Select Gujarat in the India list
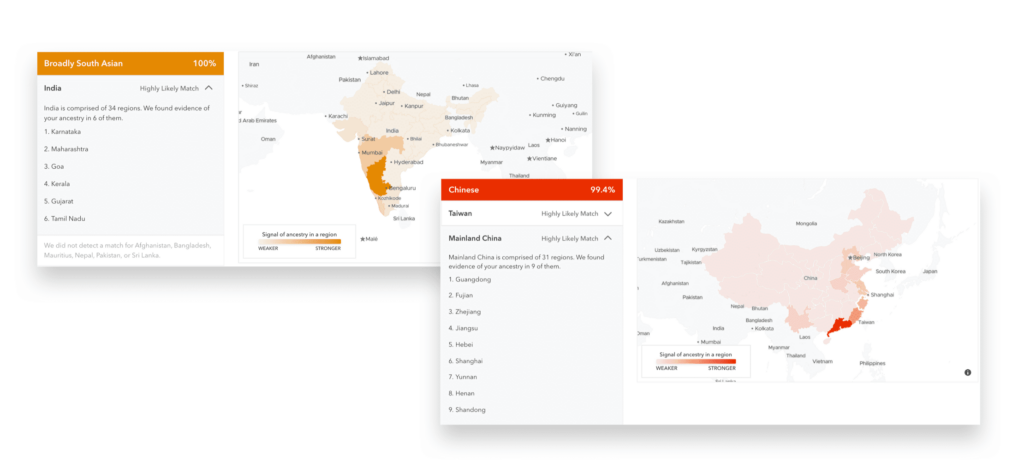1024x473 pixels. [58, 201]
